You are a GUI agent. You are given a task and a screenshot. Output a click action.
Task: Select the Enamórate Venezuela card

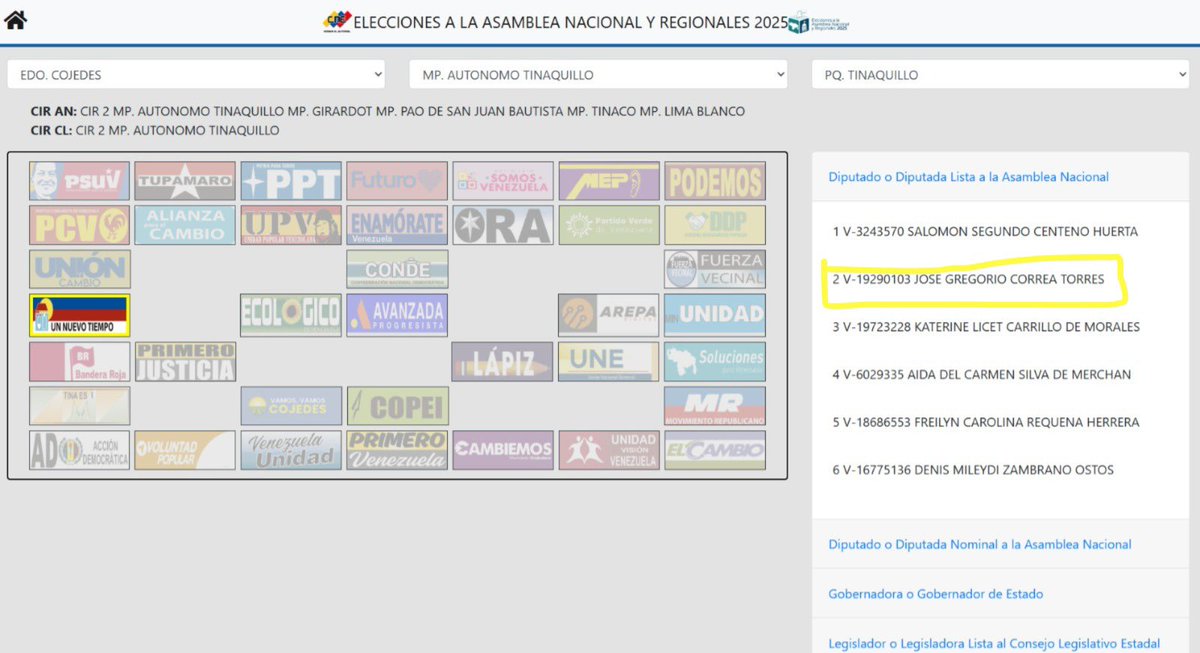[397, 225]
